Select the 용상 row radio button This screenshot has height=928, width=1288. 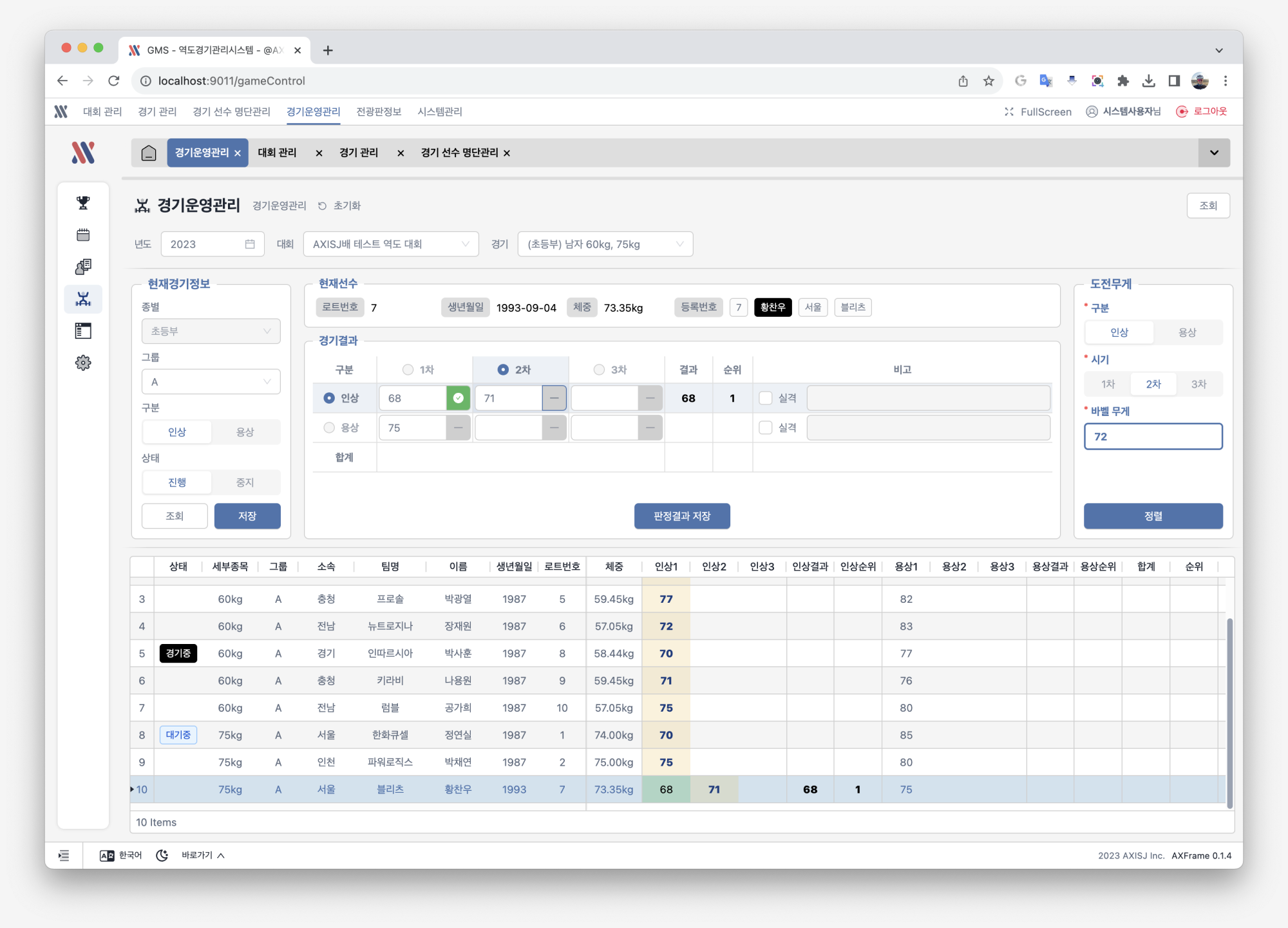(329, 428)
